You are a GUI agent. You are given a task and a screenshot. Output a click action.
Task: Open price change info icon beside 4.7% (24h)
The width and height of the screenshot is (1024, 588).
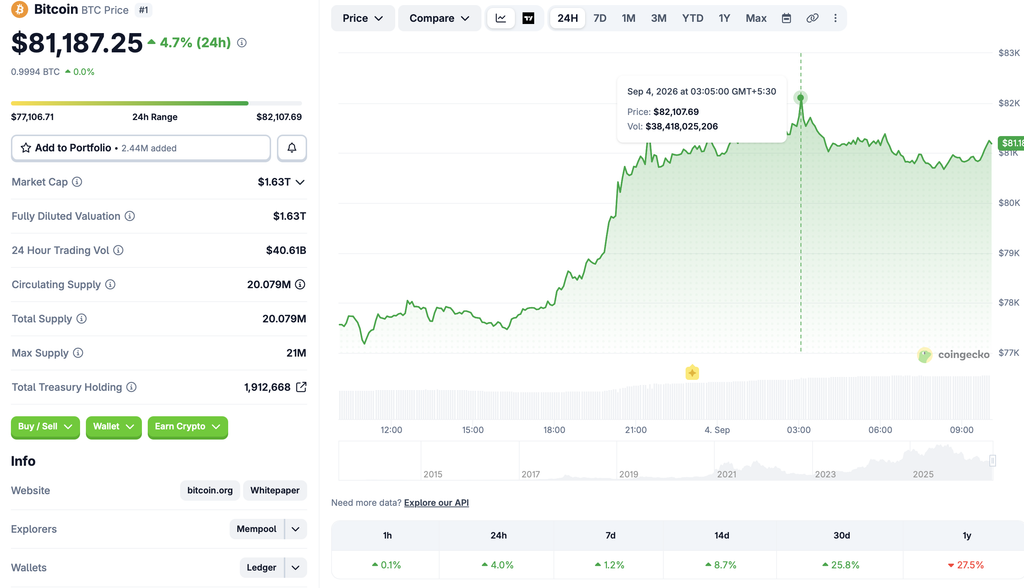(242, 42)
